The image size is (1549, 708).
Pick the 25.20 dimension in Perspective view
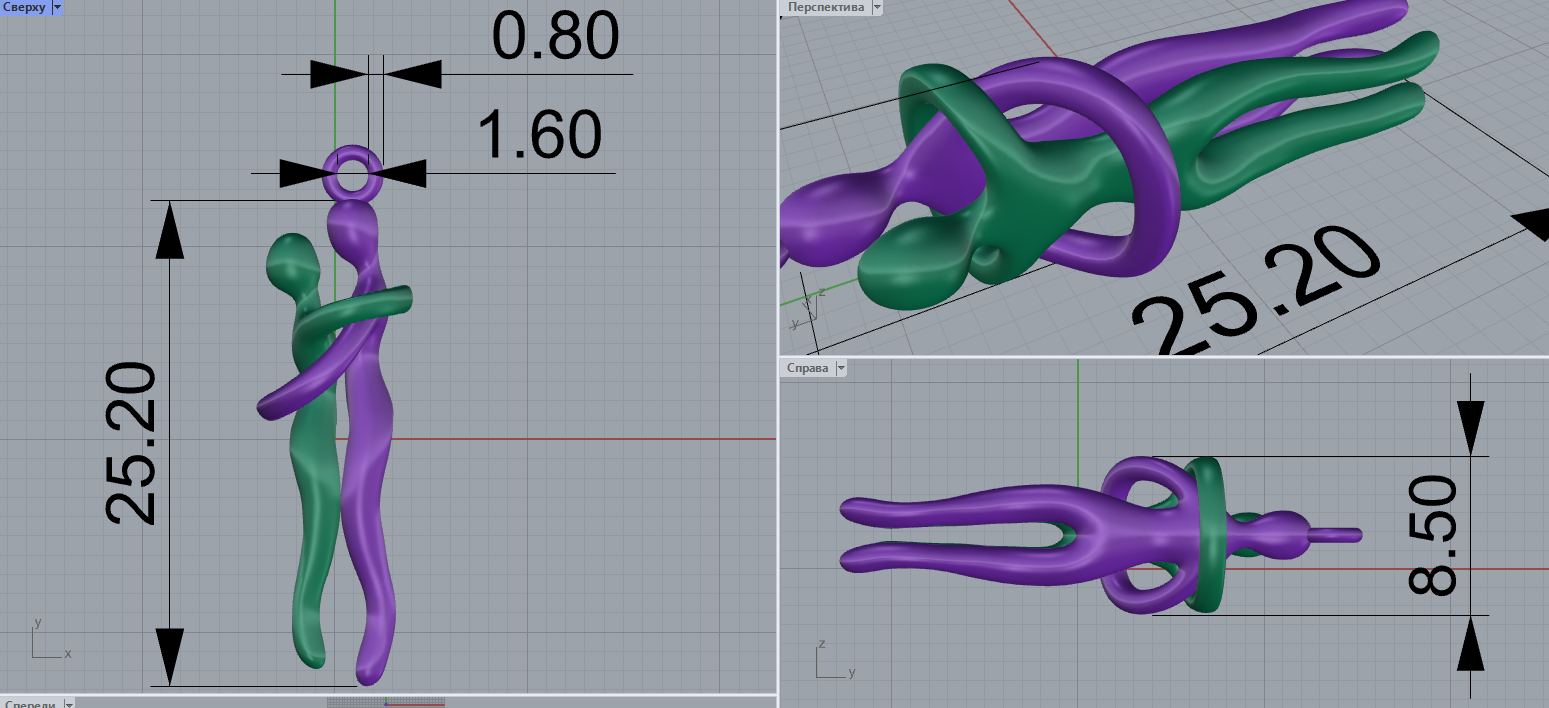coord(1260,290)
